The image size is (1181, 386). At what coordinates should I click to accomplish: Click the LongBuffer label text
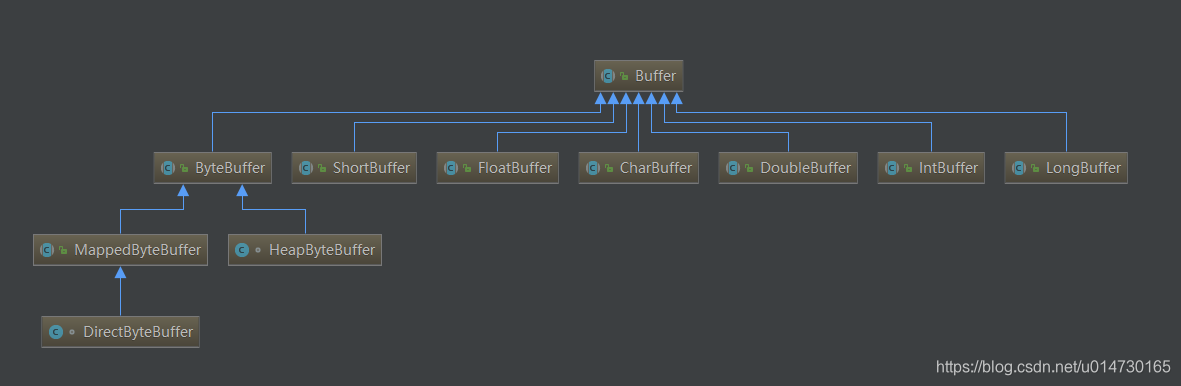[1083, 168]
